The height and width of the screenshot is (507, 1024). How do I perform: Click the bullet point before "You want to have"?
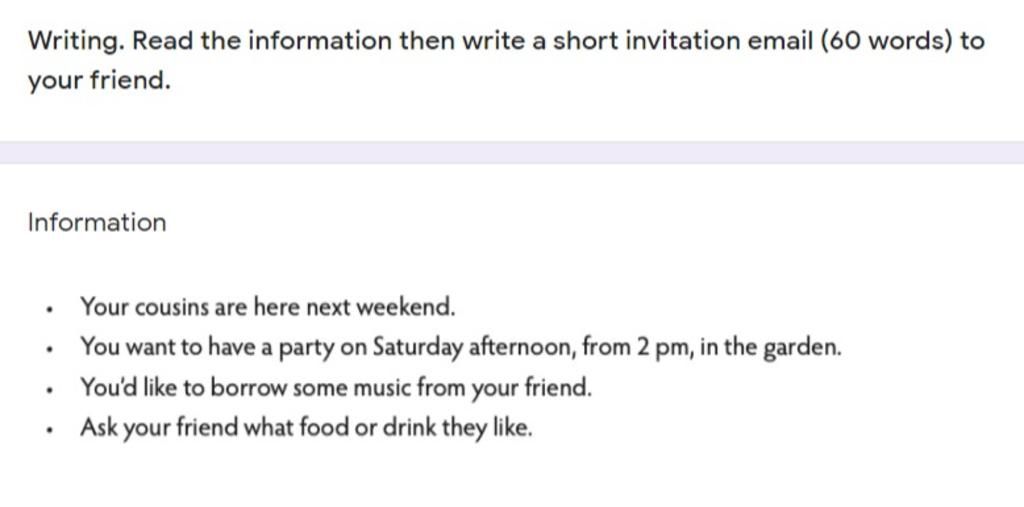[x=50, y=350]
